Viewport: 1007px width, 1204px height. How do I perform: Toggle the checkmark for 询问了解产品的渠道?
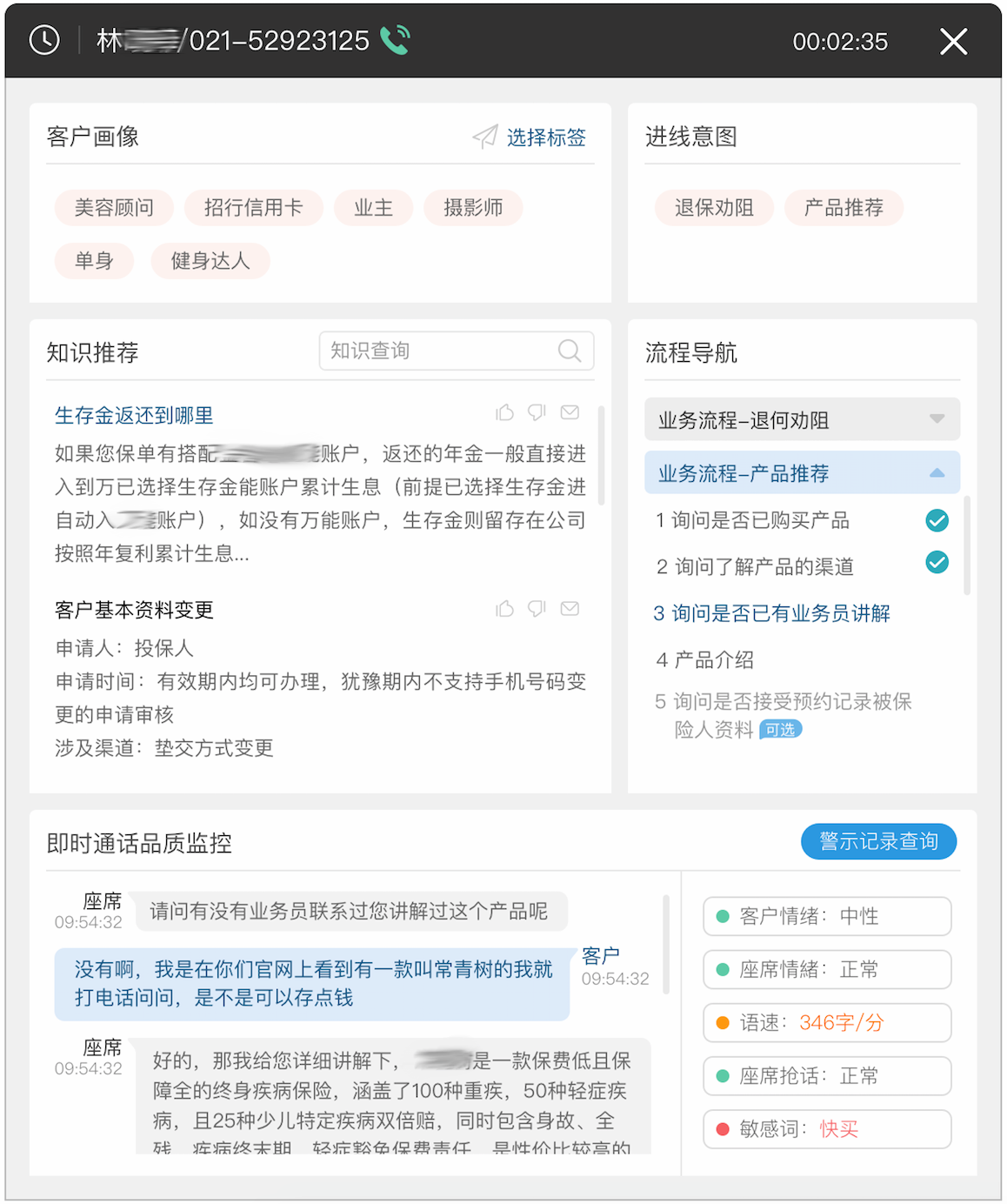point(937,563)
